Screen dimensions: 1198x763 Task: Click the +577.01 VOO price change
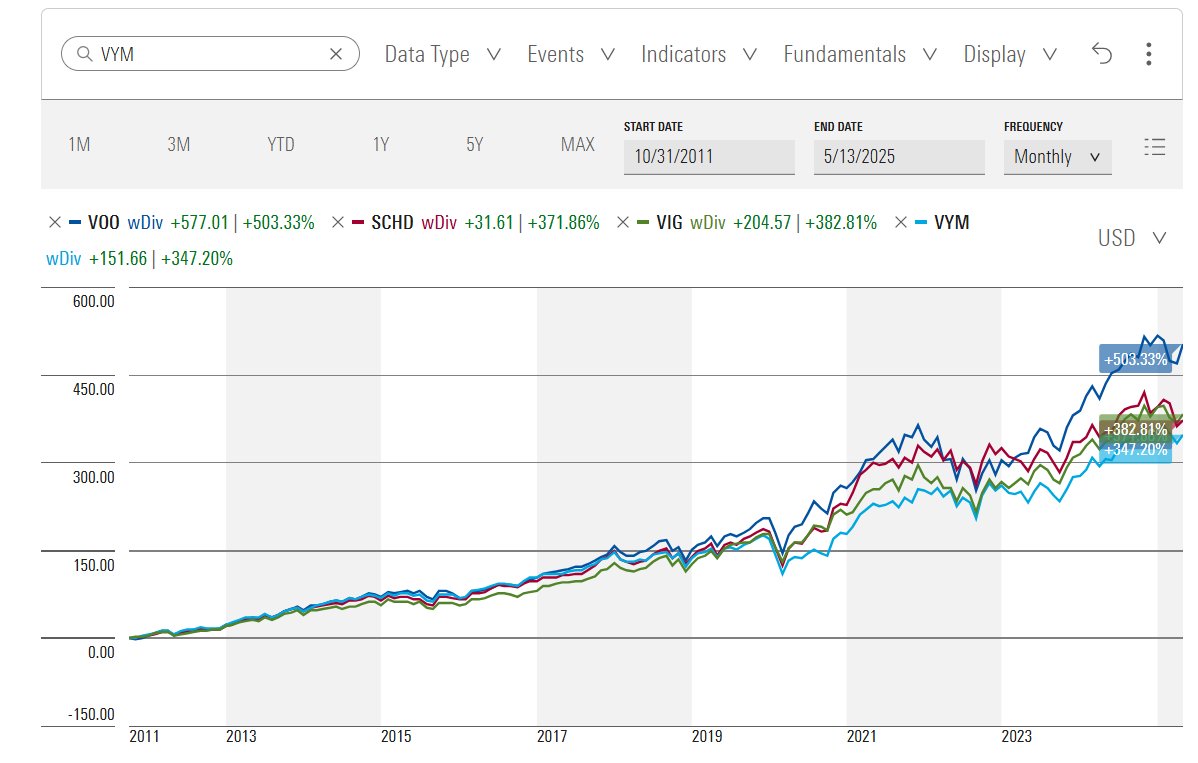coord(199,222)
